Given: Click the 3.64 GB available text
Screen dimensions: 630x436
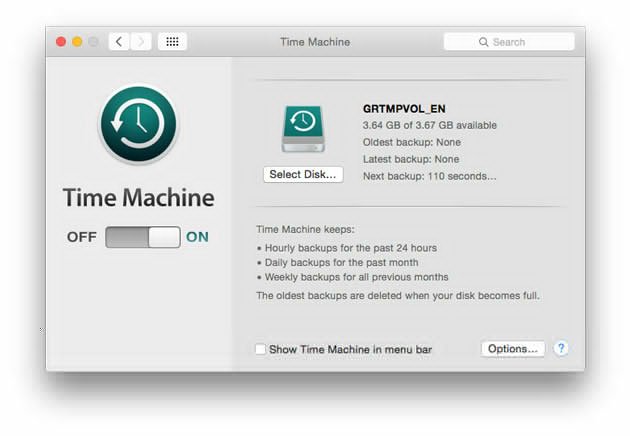Looking at the screenshot, I should coord(430,125).
